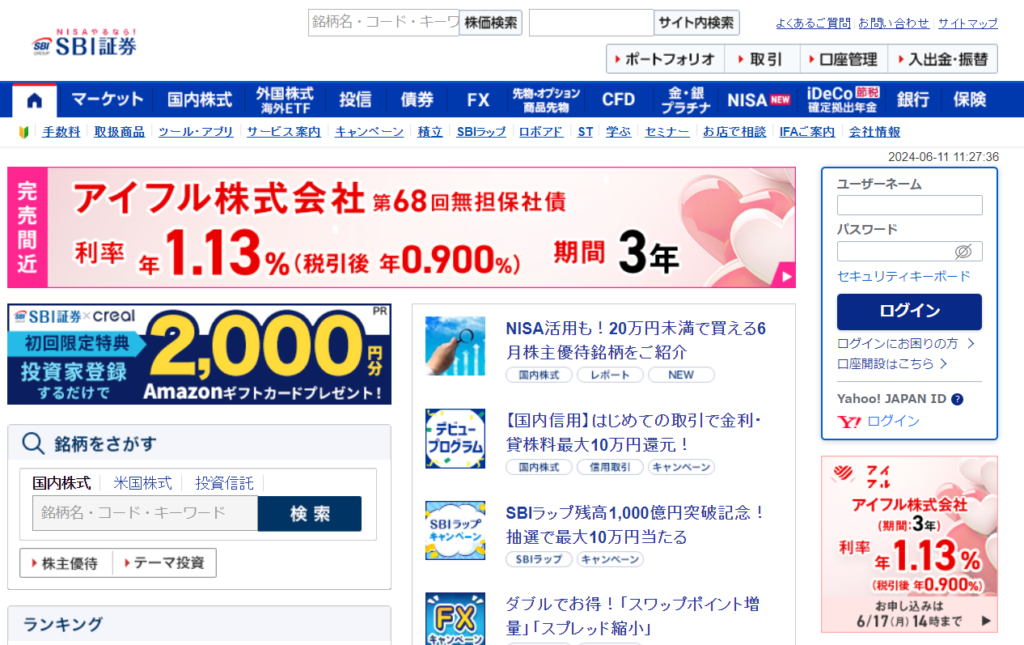Expand the 株主優待 option
The image size is (1024, 645).
[x=66, y=563]
